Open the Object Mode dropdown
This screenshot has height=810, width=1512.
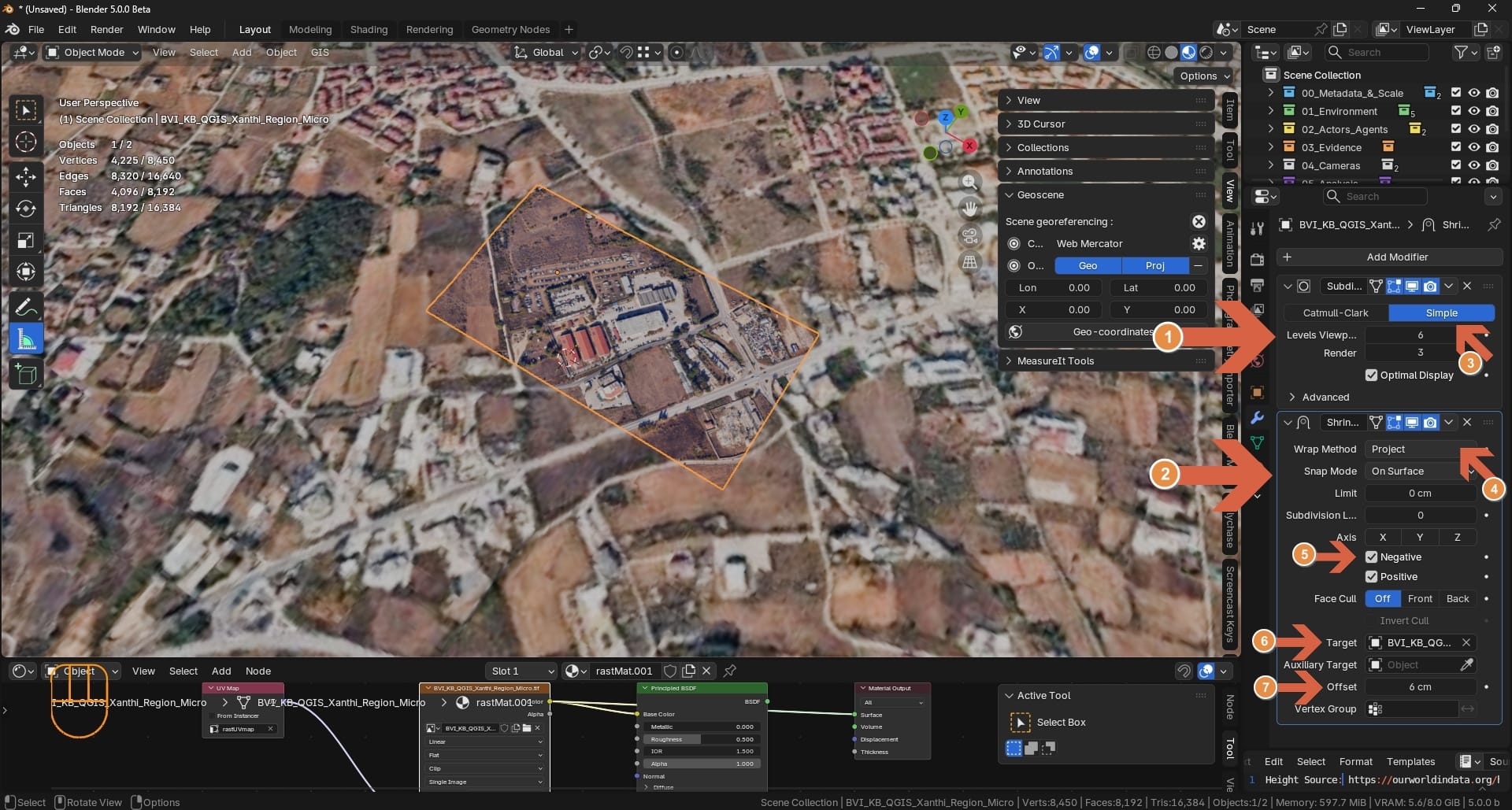92,53
